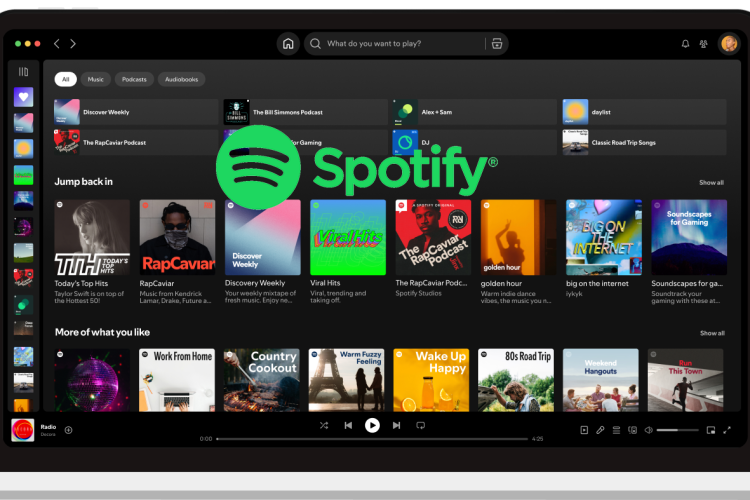The height and width of the screenshot is (500, 750).
Task: Open the RapCaviar playlist card
Action: pos(177,252)
